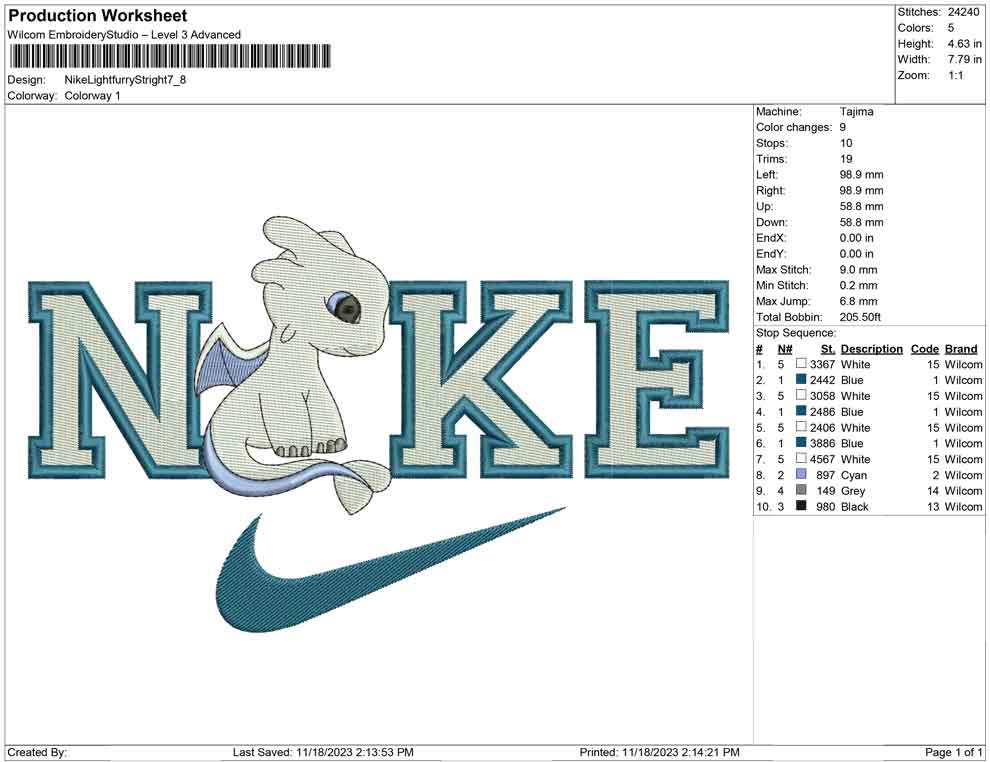Image resolution: width=990 pixels, height=762 pixels.
Task: Click 'Page 1 of 1' in the footer
Action: pyautogui.click(x=953, y=752)
